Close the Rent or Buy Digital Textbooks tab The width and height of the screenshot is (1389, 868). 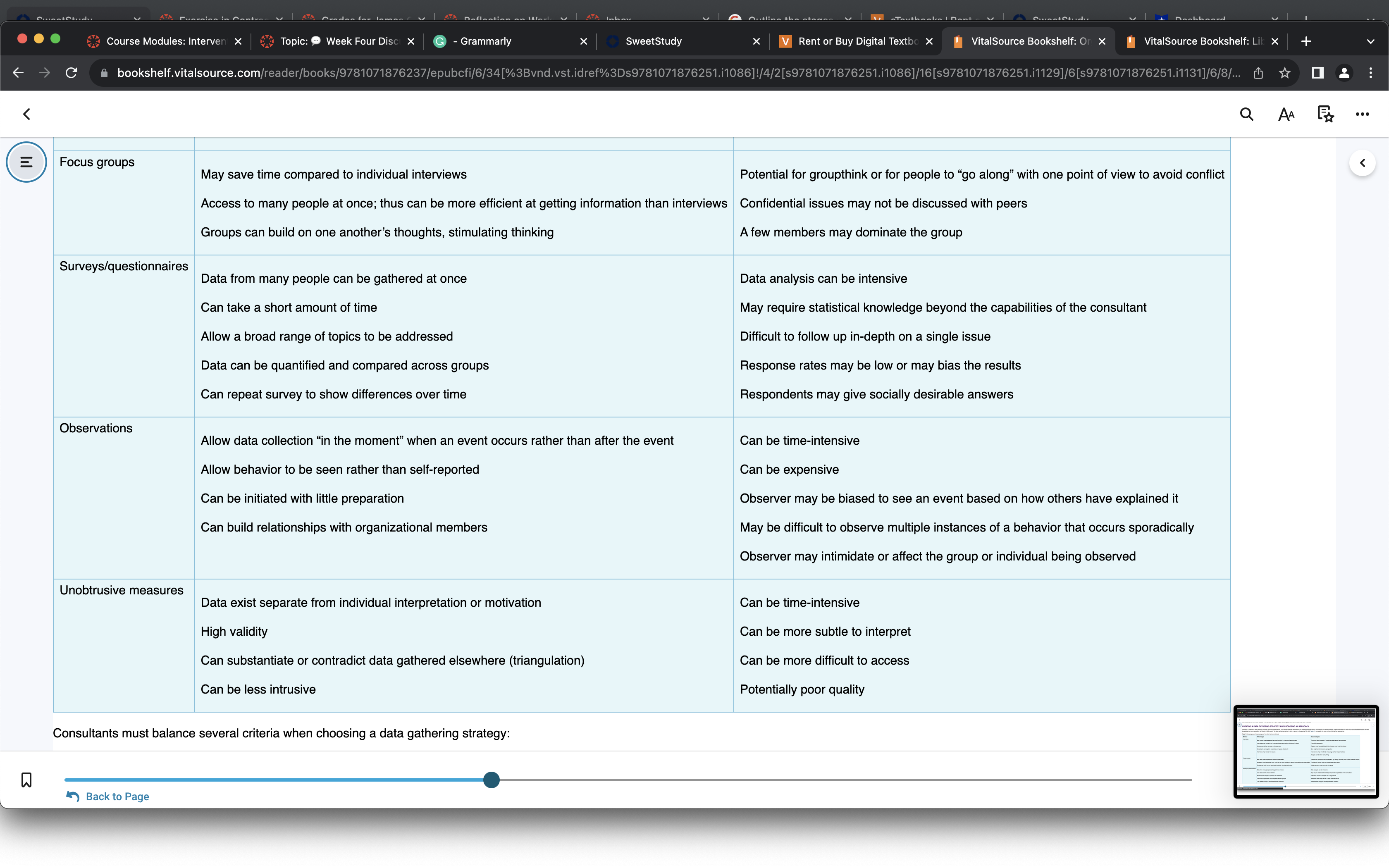[x=929, y=41]
